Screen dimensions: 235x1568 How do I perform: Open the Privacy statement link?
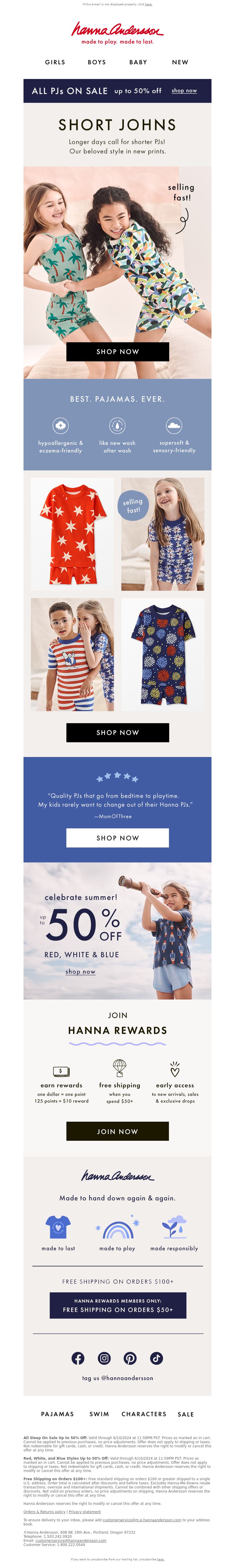(85, 1511)
